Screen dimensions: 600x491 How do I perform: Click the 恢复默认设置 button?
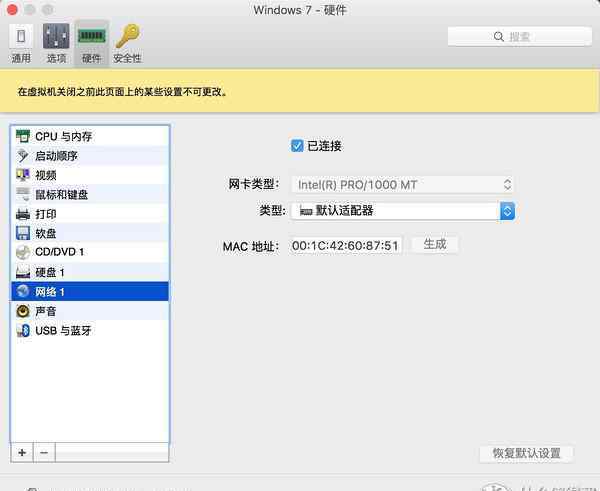coord(526,453)
